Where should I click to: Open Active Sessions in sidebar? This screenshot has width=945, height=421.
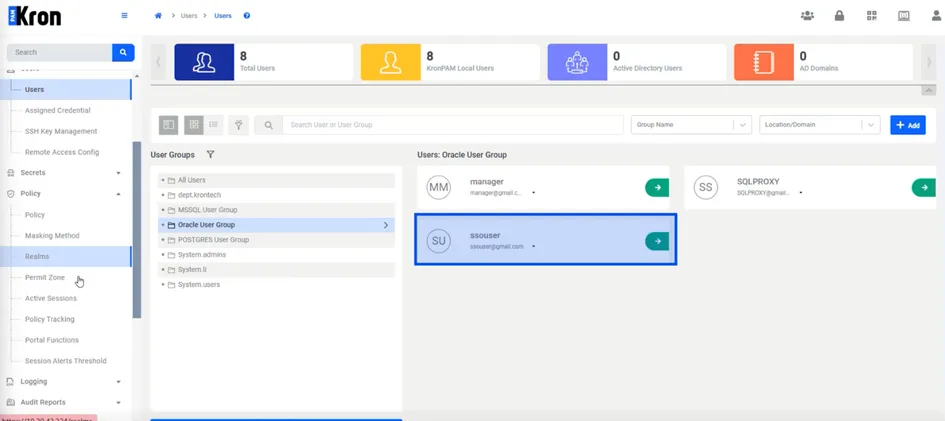pyautogui.click(x=51, y=299)
